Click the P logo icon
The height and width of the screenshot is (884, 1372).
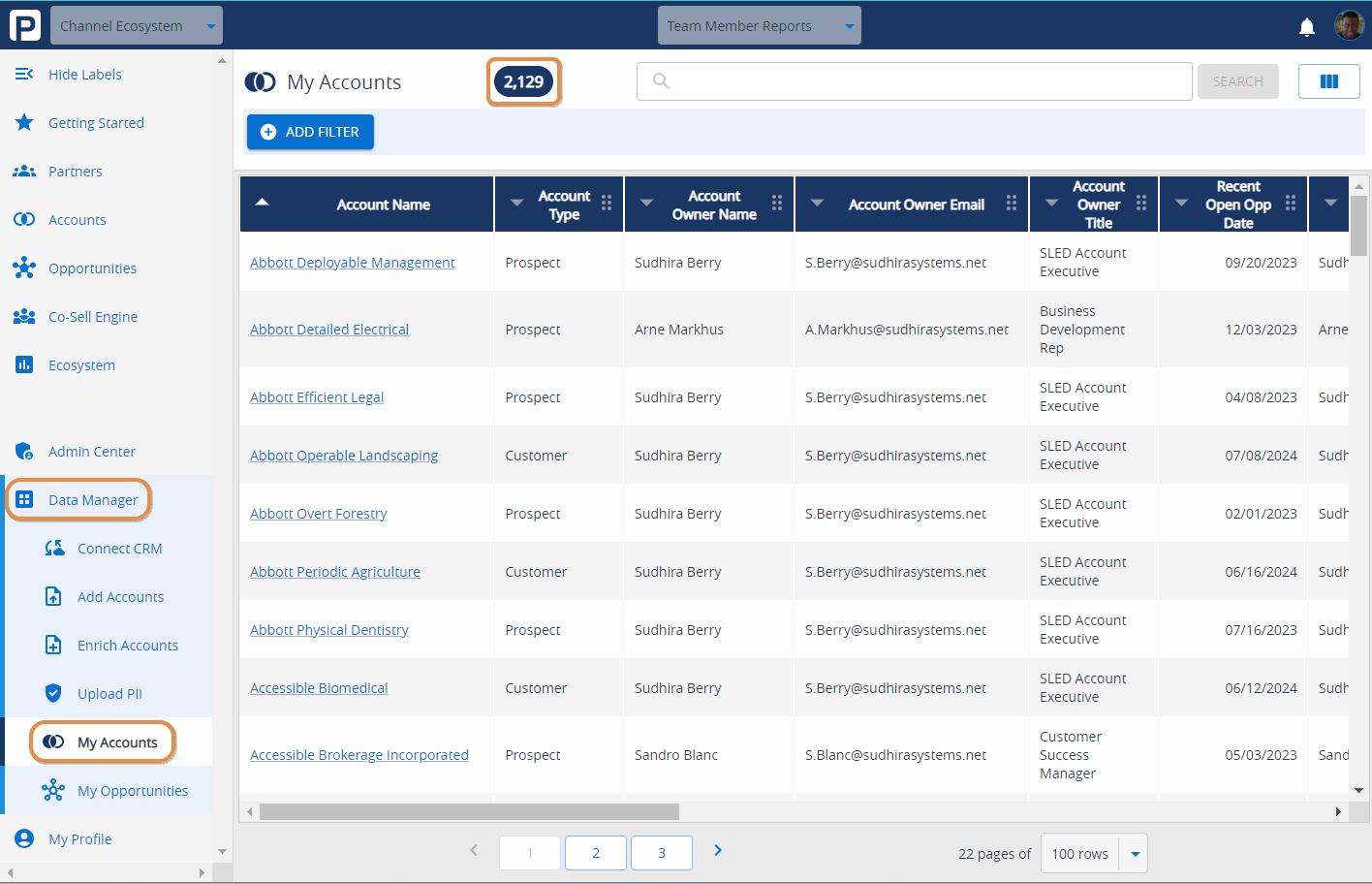tap(25, 25)
